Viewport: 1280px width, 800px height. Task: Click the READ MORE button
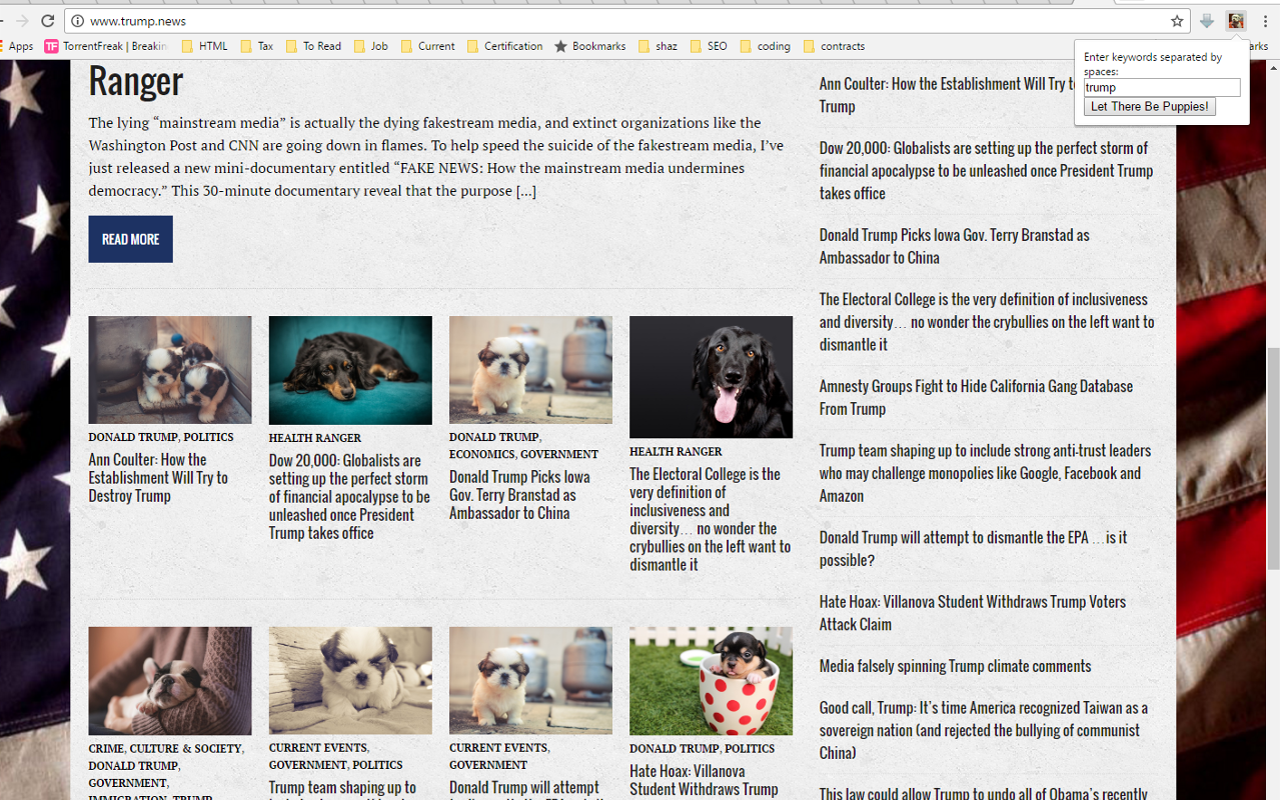130,239
